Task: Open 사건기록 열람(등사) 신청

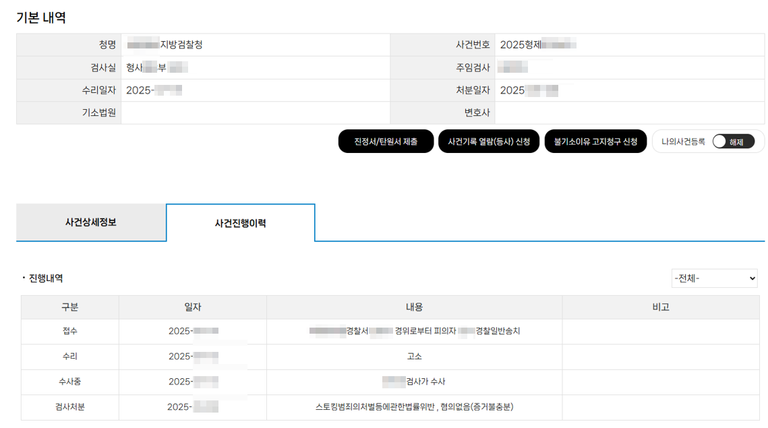Action: tap(488, 142)
